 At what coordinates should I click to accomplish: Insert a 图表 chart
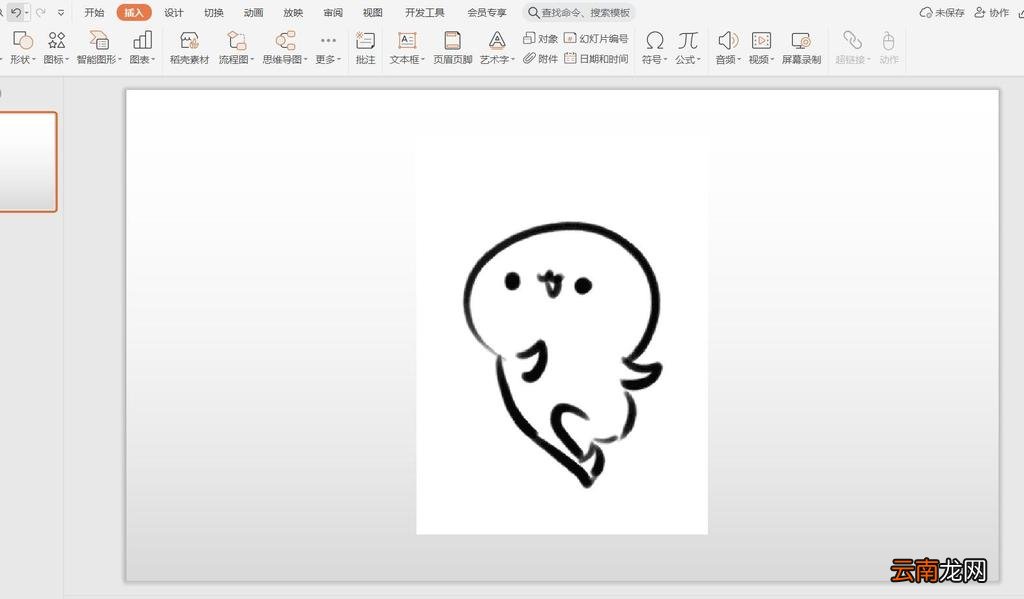(142, 48)
